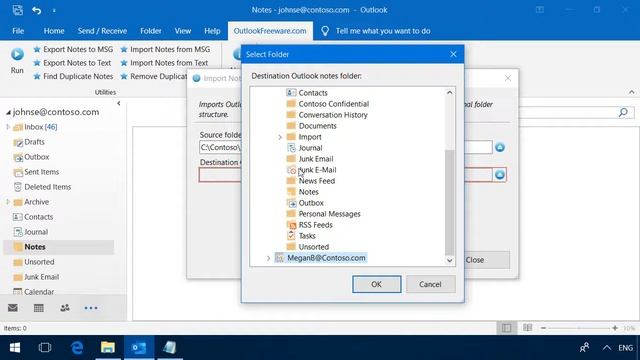Click destination folder browse button in Import dialog

(500, 175)
